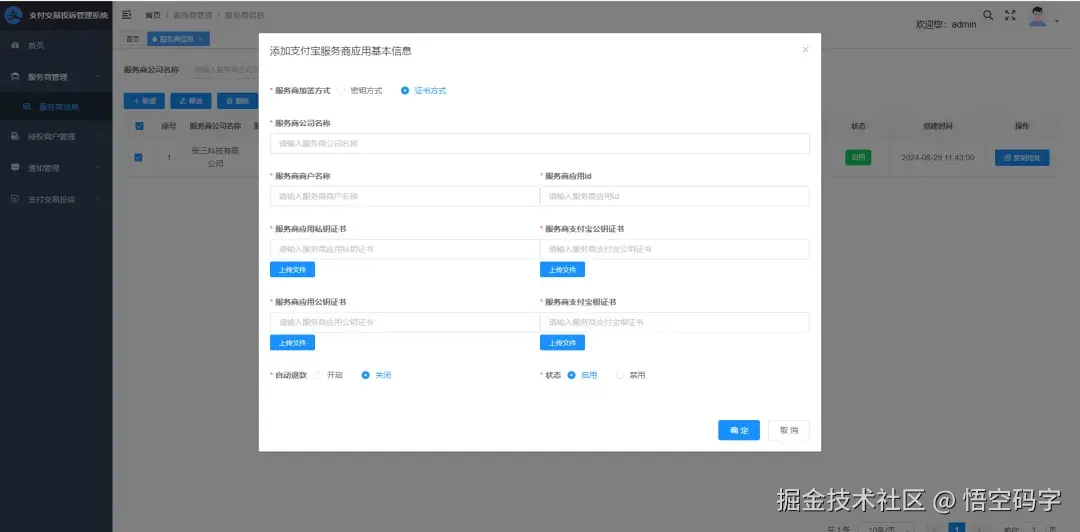Screen dimensions: 1080x532
Task: Collapse 服务商管理 sidebar menu
Action: pos(56,76)
